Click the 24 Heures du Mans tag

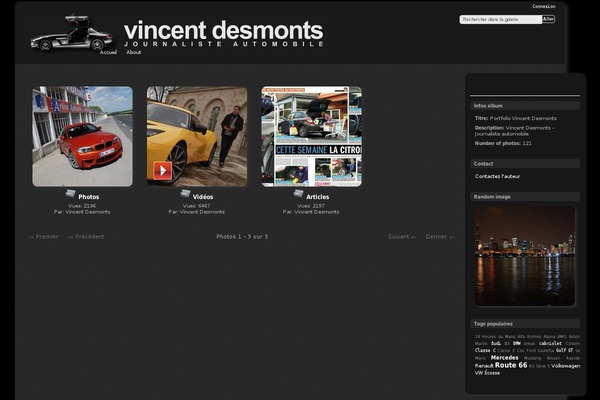tap(495, 337)
